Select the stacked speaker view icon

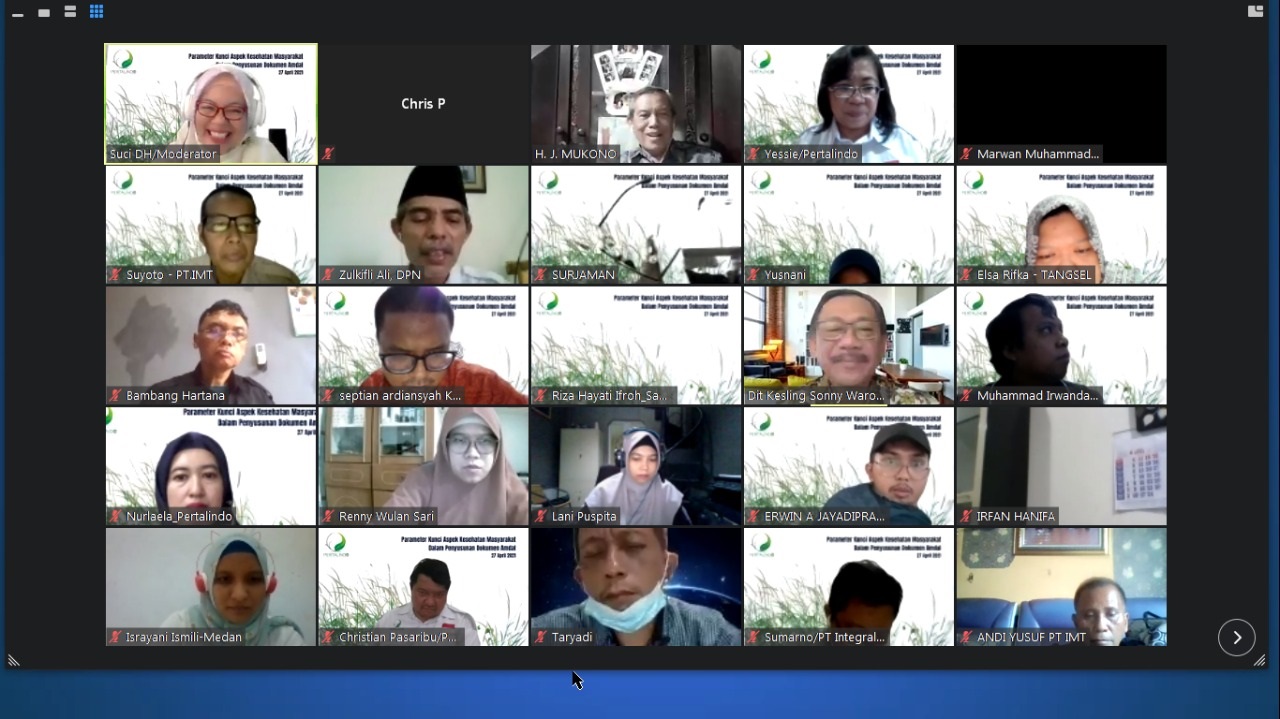[x=70, y=12]
